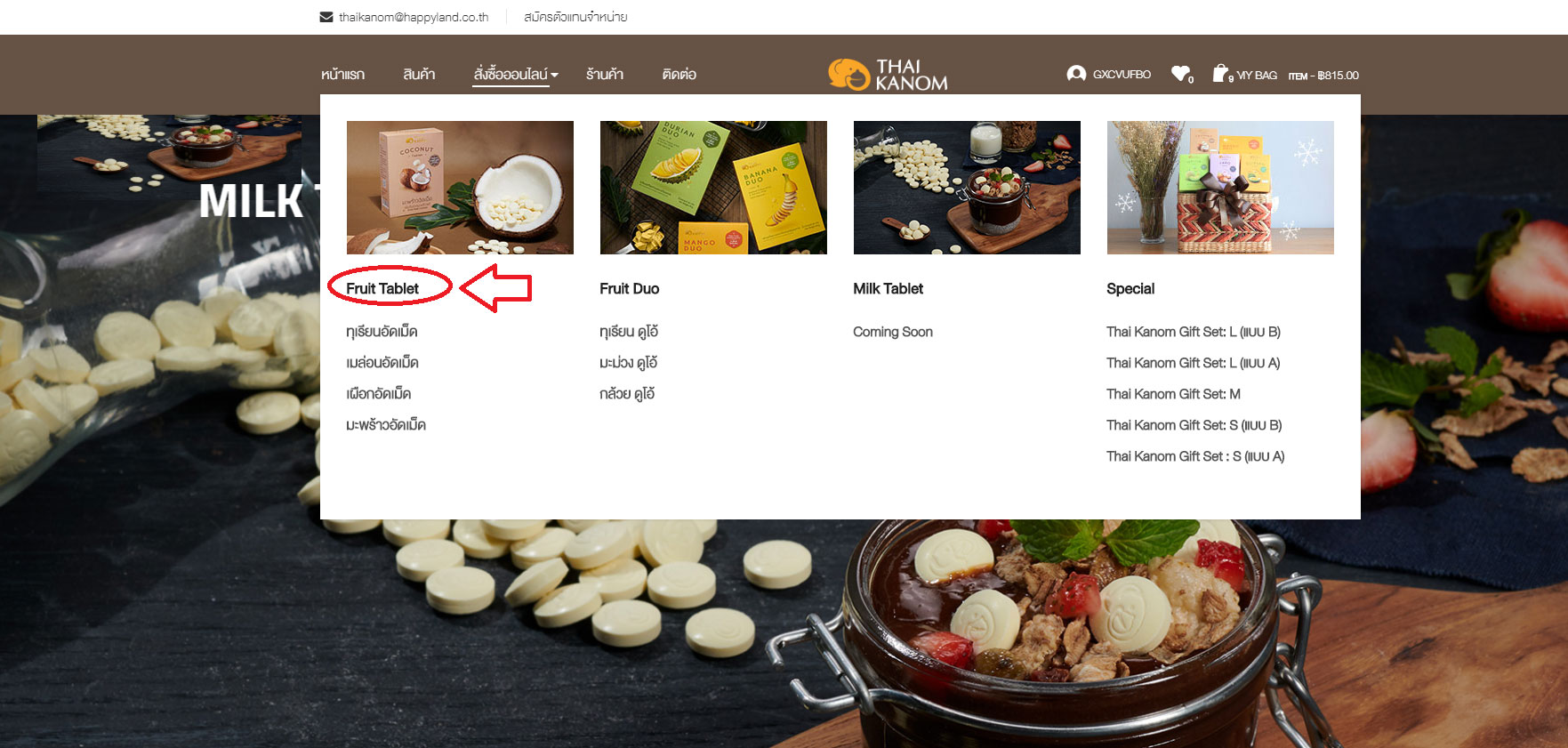1568x748 pixels.
Task: Open Thai Kanom Gift Set: M link
Action: click(1173, 394)
